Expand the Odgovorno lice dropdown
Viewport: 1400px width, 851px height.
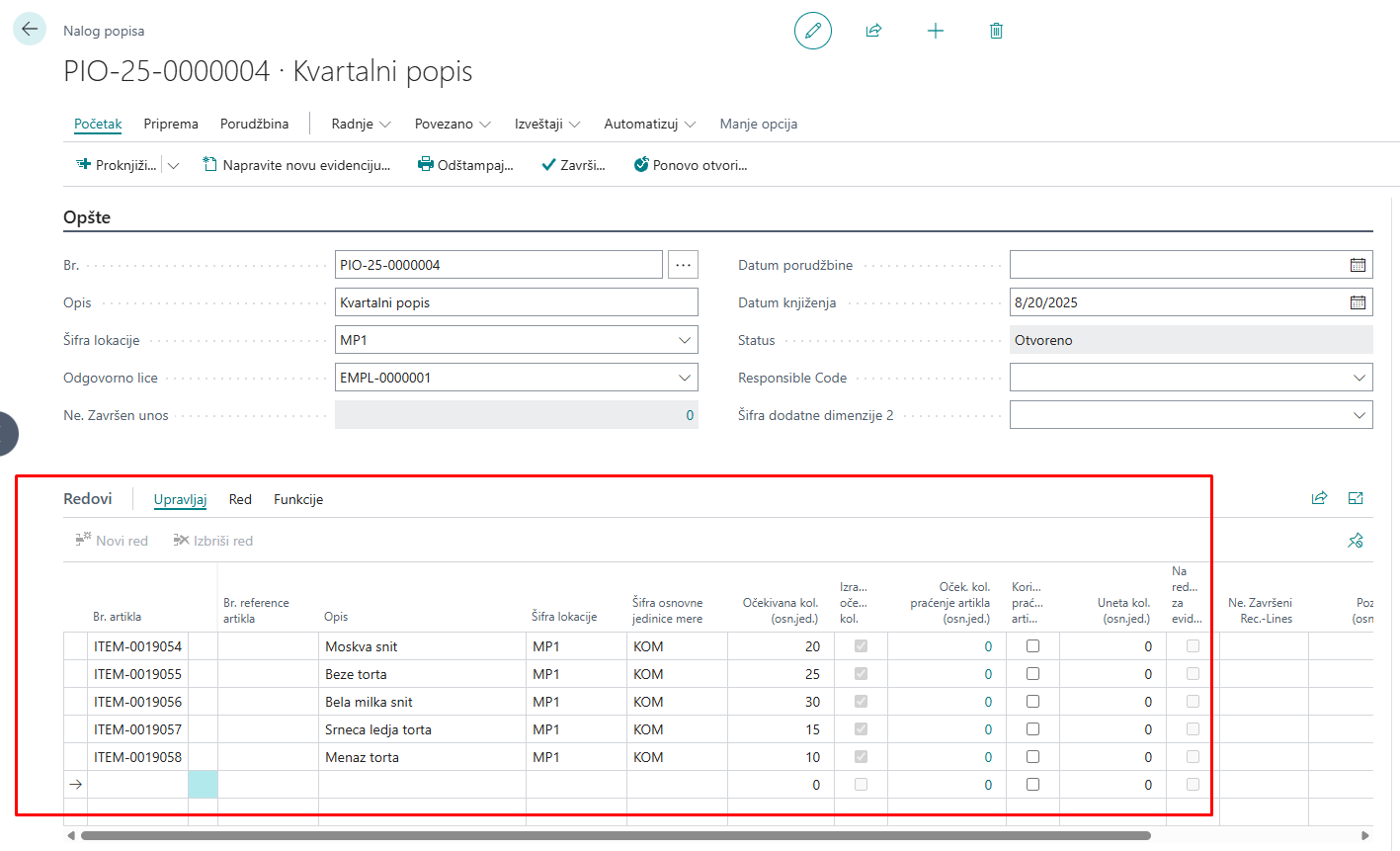[685, 378]
